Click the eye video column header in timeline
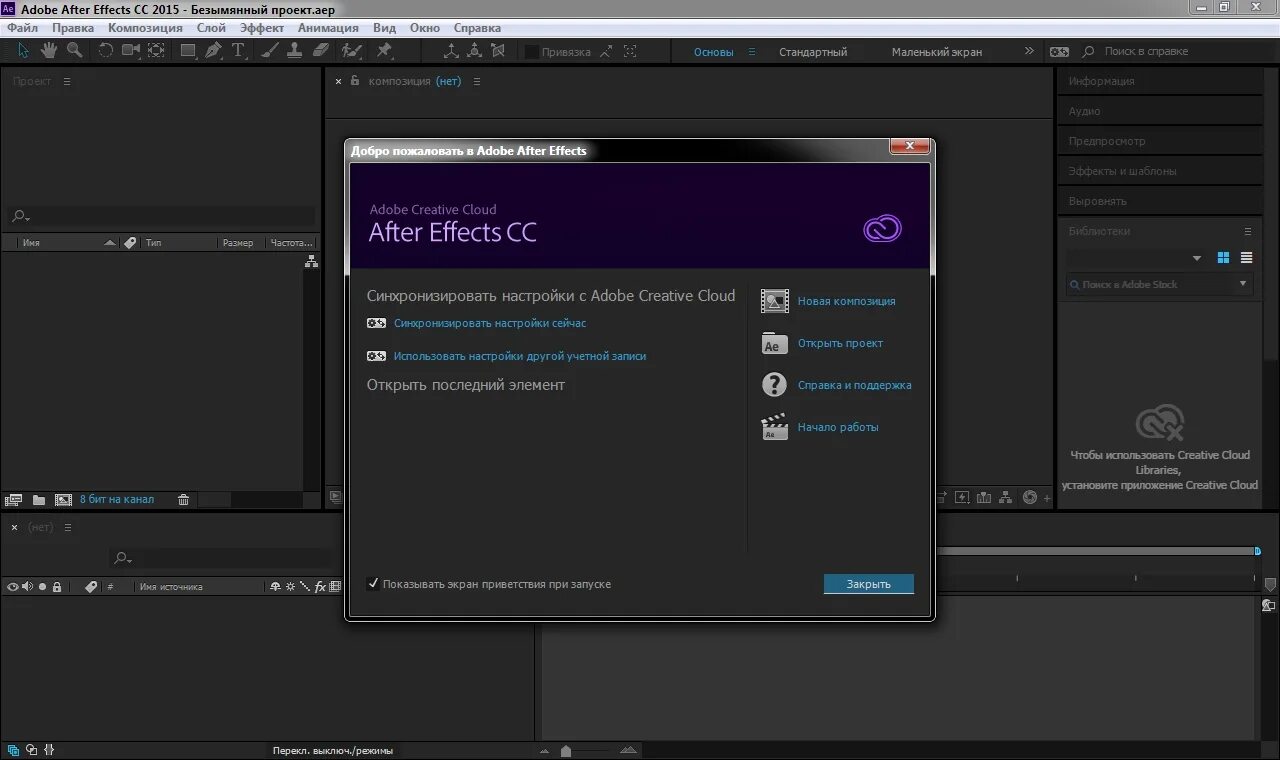1280x760 pixels. coord(12,587)
